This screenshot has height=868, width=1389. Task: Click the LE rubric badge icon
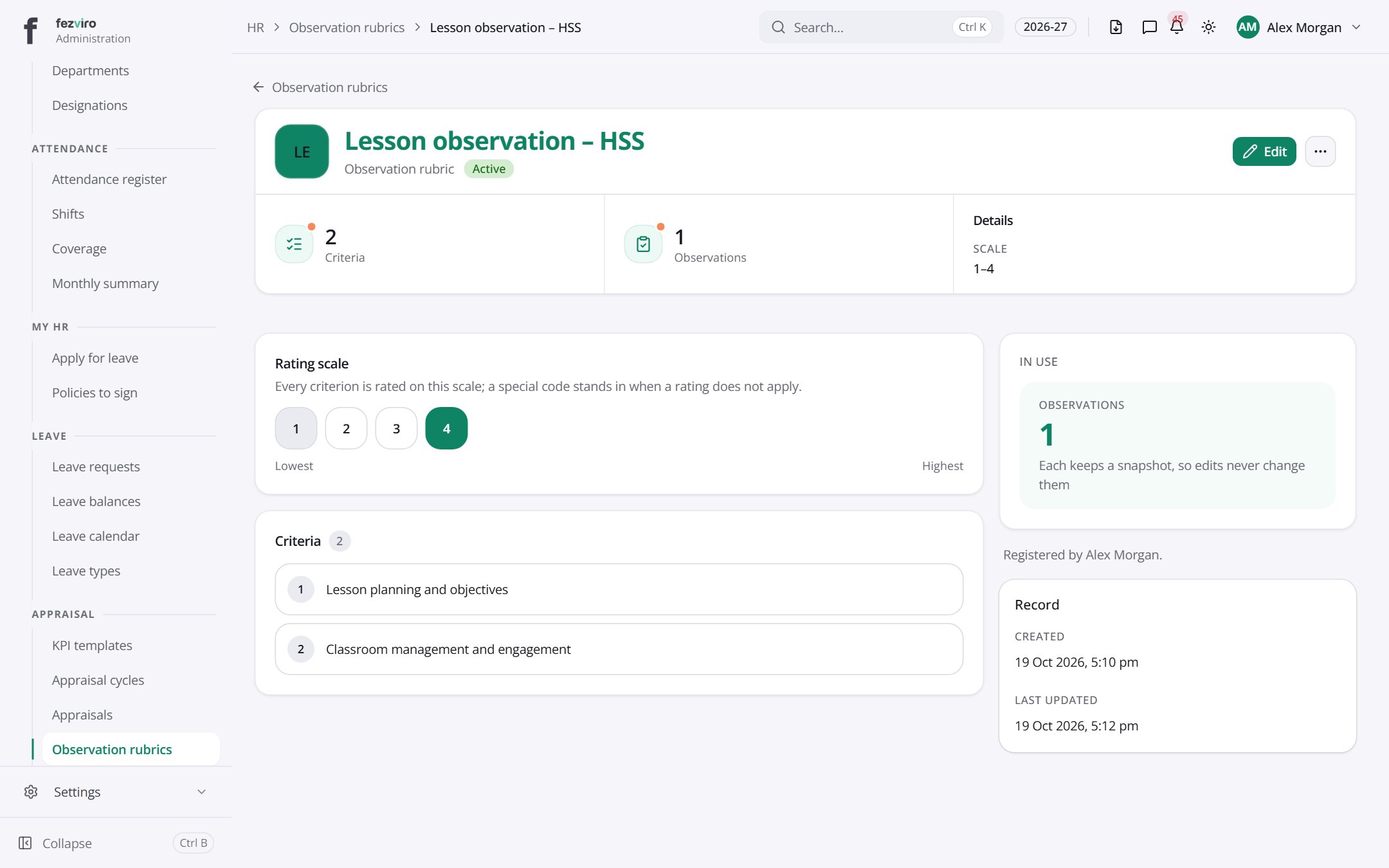302,151
